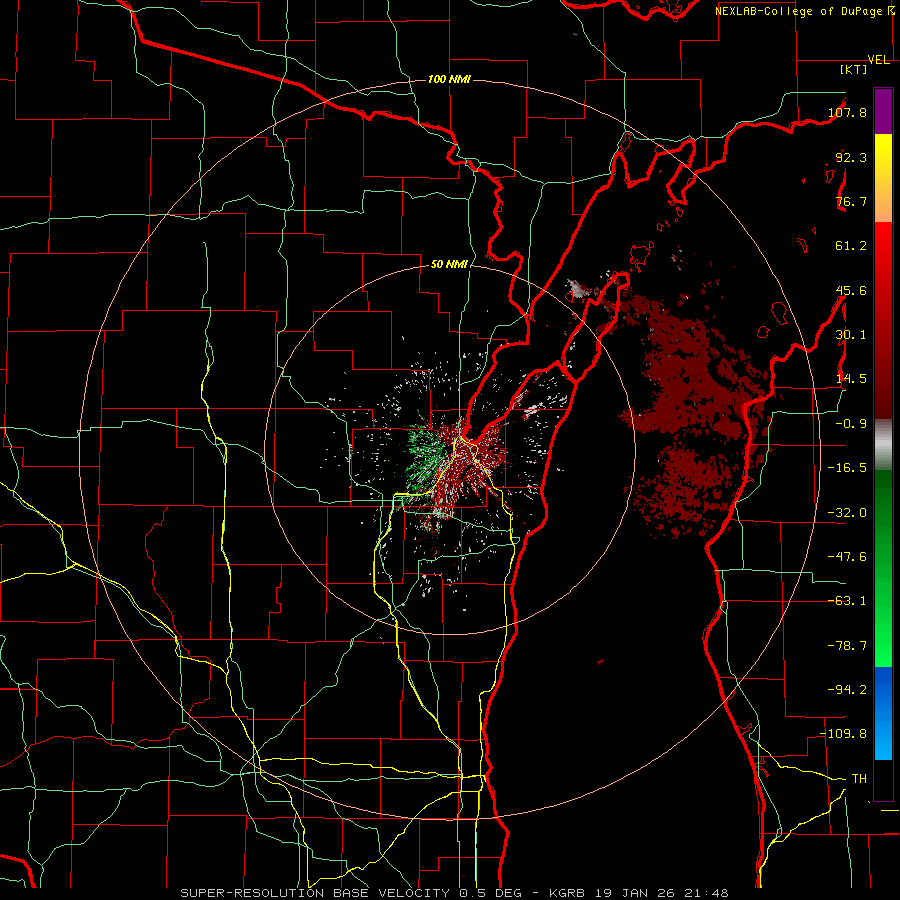Image resolution: width=900 pixels, height=900 pixels.
Task: Click the SUPER-RESOLUTION BASE VELOCITY caption text
Action: (315, 893)
